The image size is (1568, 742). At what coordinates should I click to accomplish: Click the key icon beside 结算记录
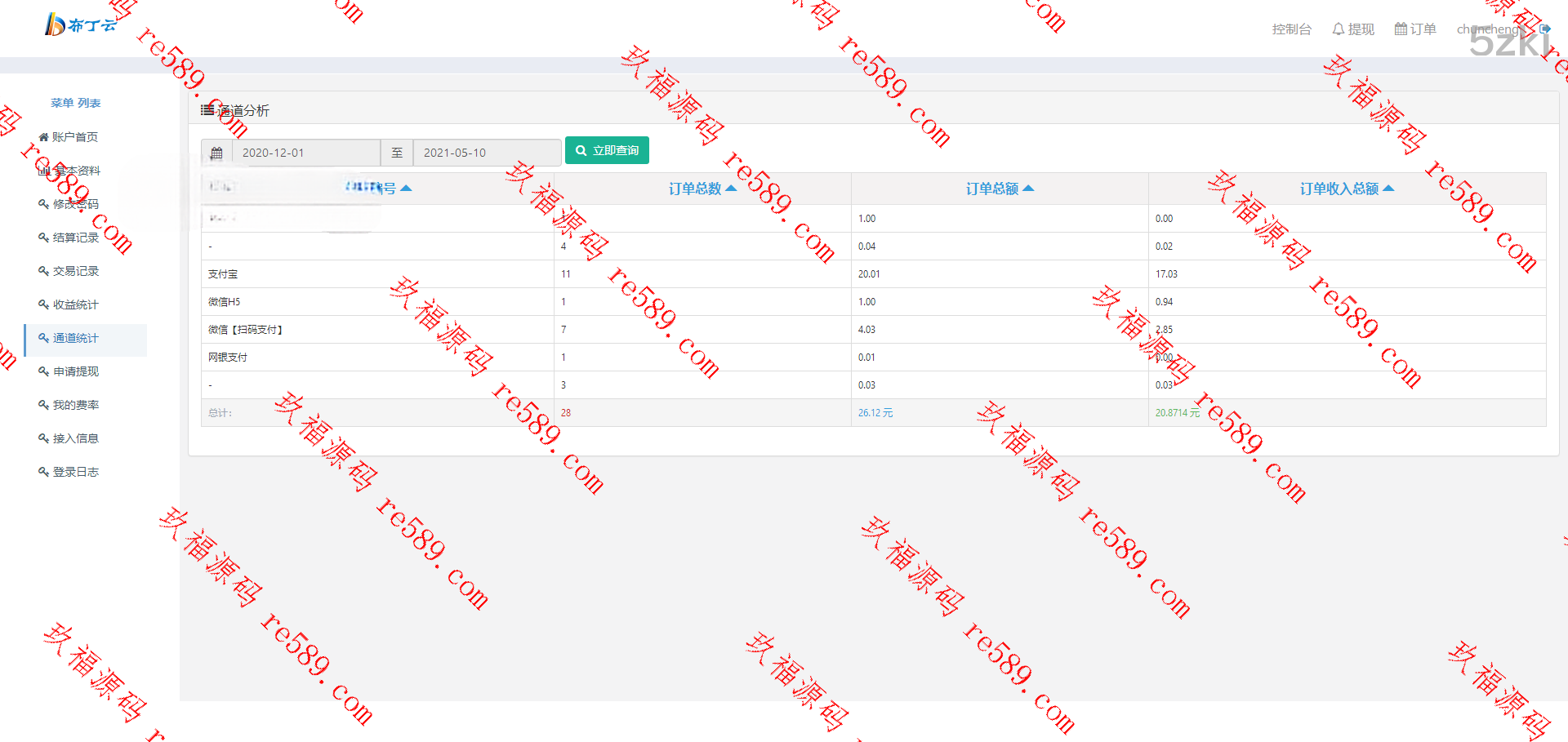click(43, 238)
